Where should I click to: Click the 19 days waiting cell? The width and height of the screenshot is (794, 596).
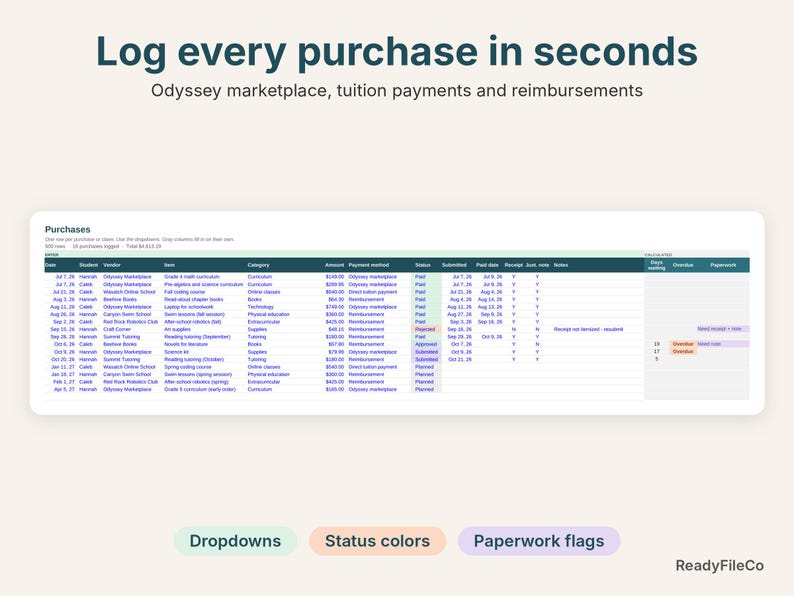657,344
